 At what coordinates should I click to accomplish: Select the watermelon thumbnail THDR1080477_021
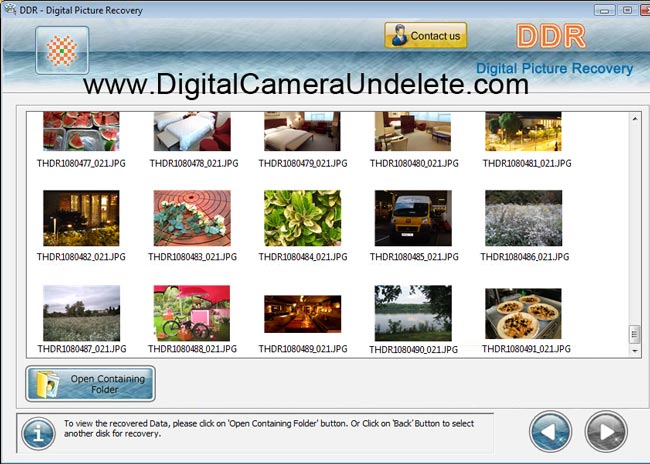pos(81,131)
